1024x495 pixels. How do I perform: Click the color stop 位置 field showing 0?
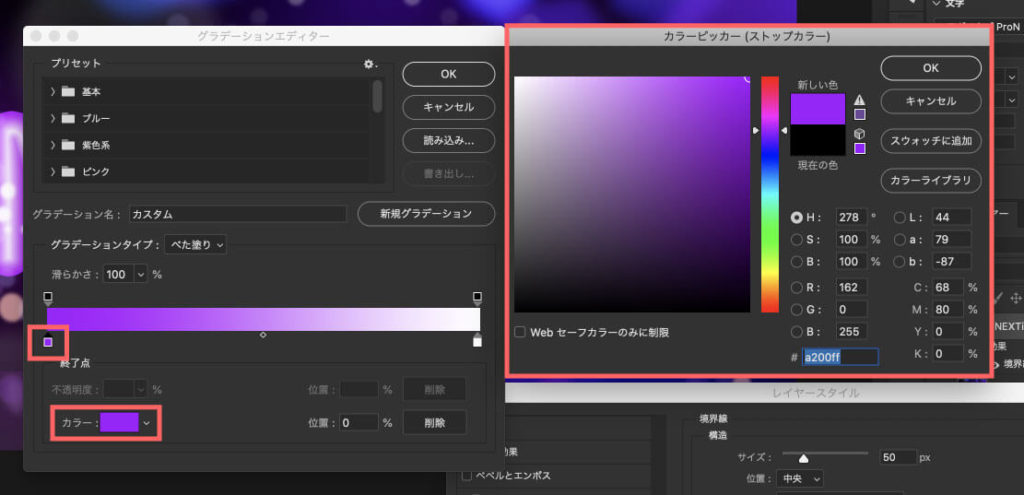click(x=359, y=423)
